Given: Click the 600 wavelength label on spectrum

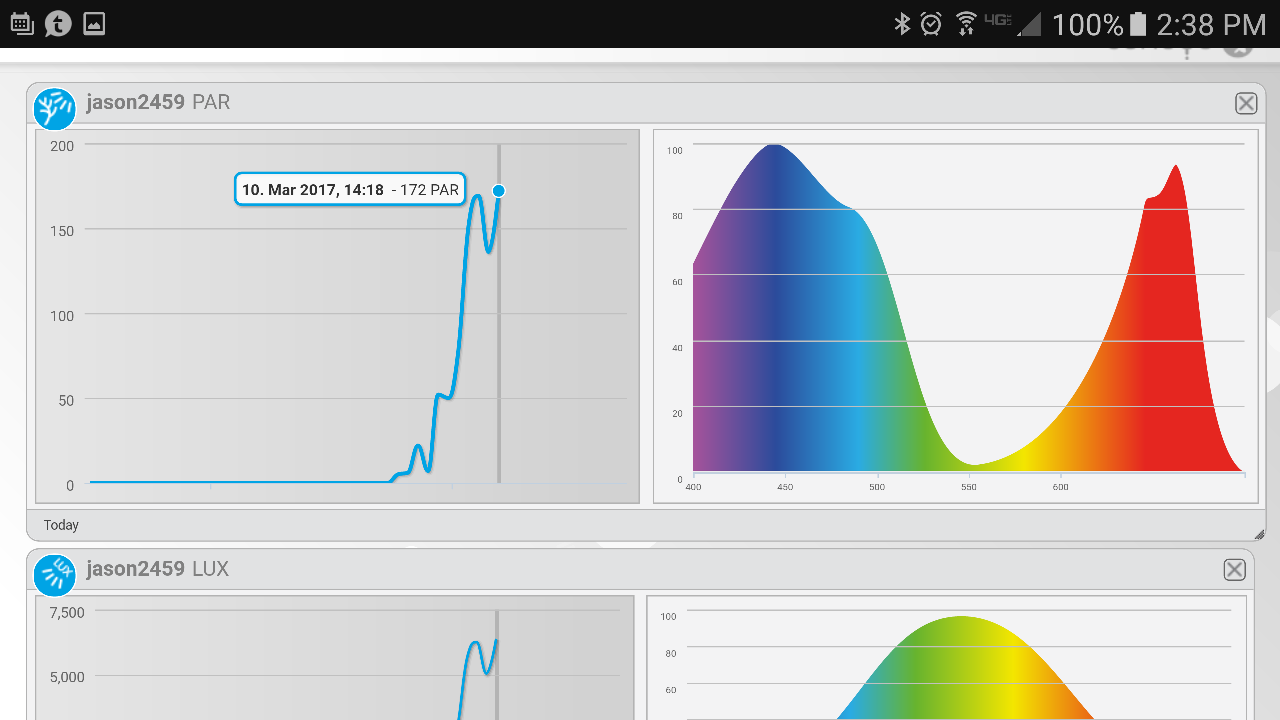Looking at the screenshot, I should (x=1061, y=487).
